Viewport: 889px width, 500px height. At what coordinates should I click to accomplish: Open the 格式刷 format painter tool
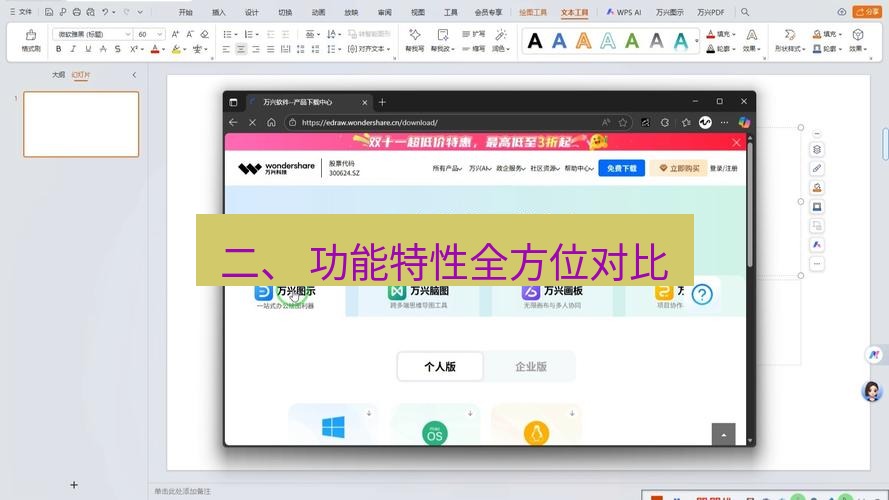tap(31, 41)
